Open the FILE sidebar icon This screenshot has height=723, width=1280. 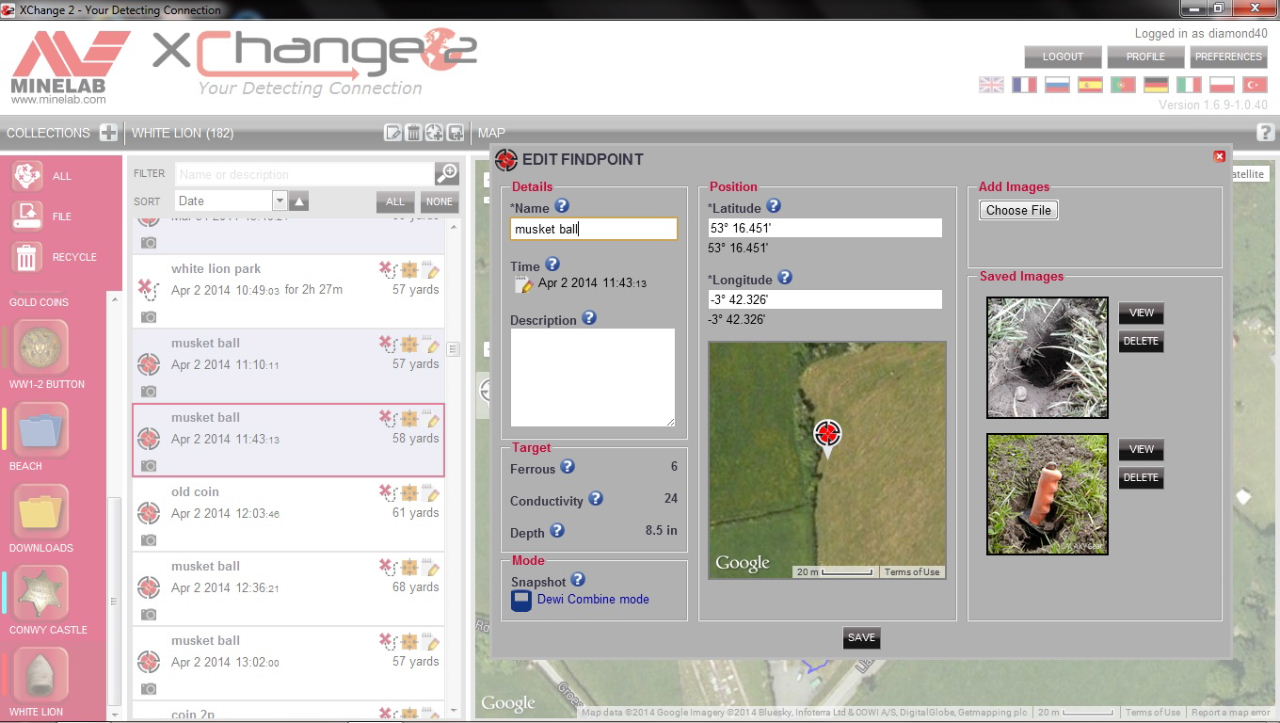coord(27,216)
